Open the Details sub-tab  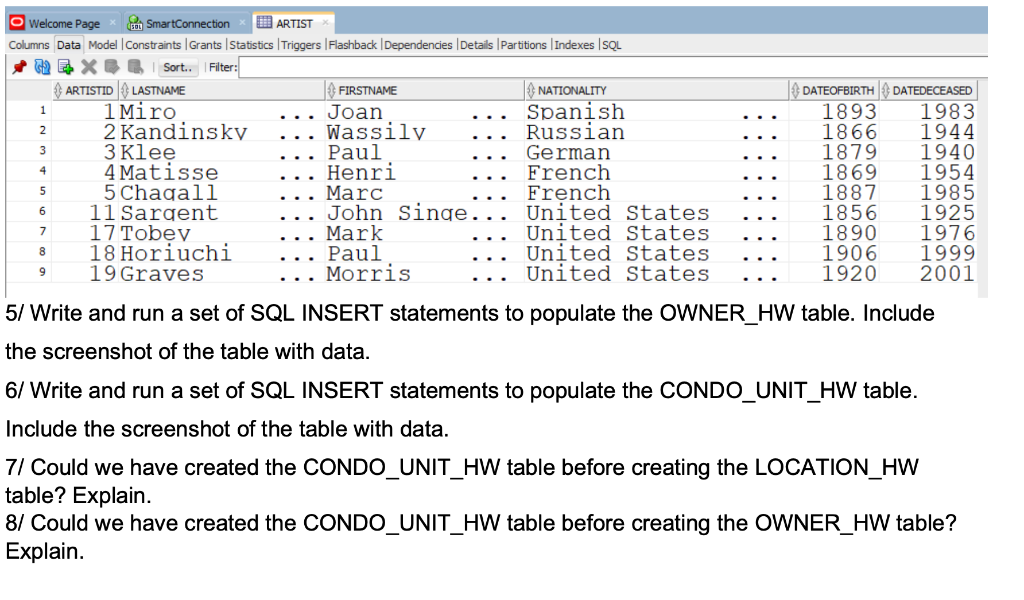pyautogui.click(x=476, y=44)
